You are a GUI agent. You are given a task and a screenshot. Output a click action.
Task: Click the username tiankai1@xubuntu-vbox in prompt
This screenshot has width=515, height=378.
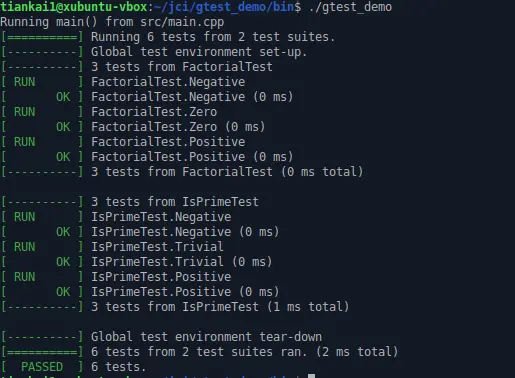click(74, 7)
